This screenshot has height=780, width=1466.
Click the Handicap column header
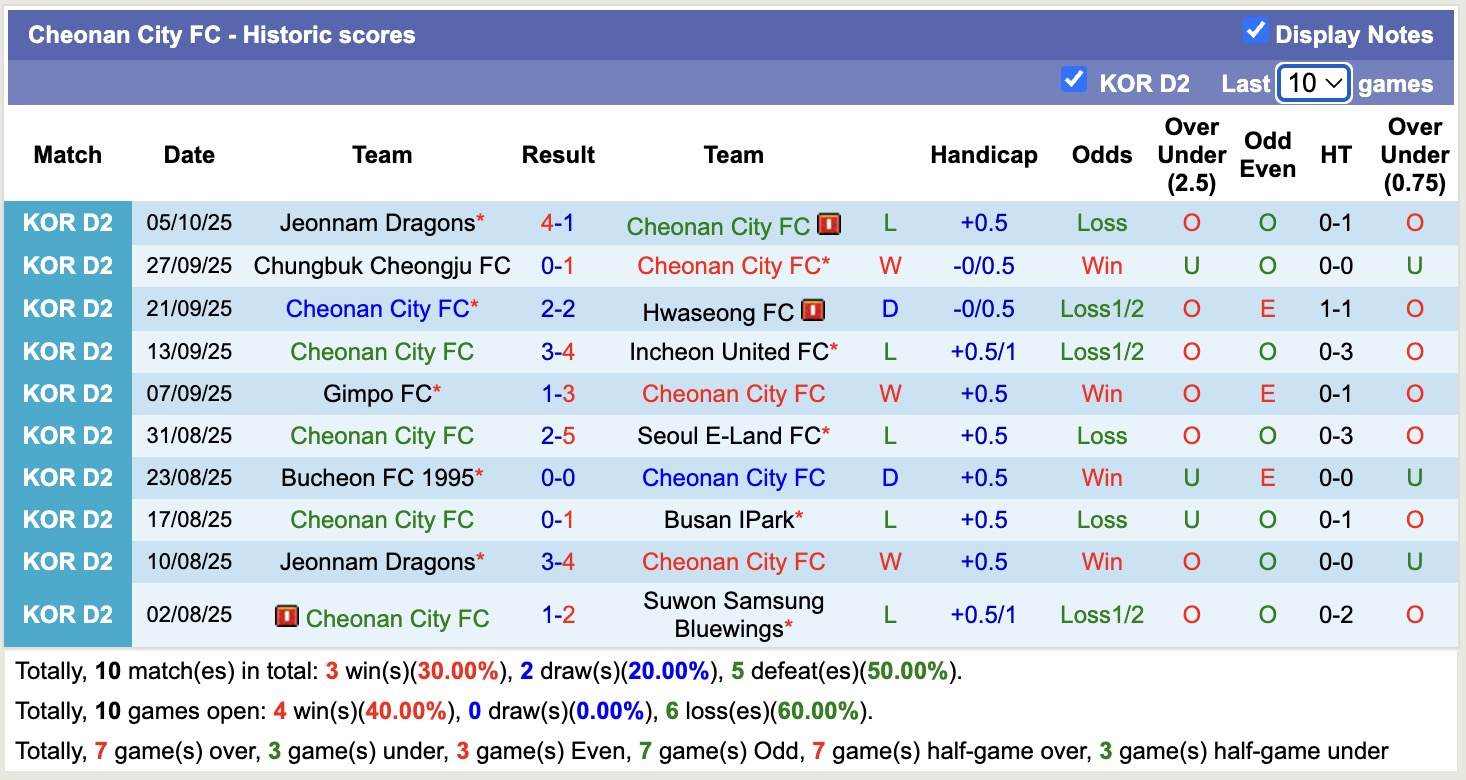pyautogui.click(x=983, y=155)
